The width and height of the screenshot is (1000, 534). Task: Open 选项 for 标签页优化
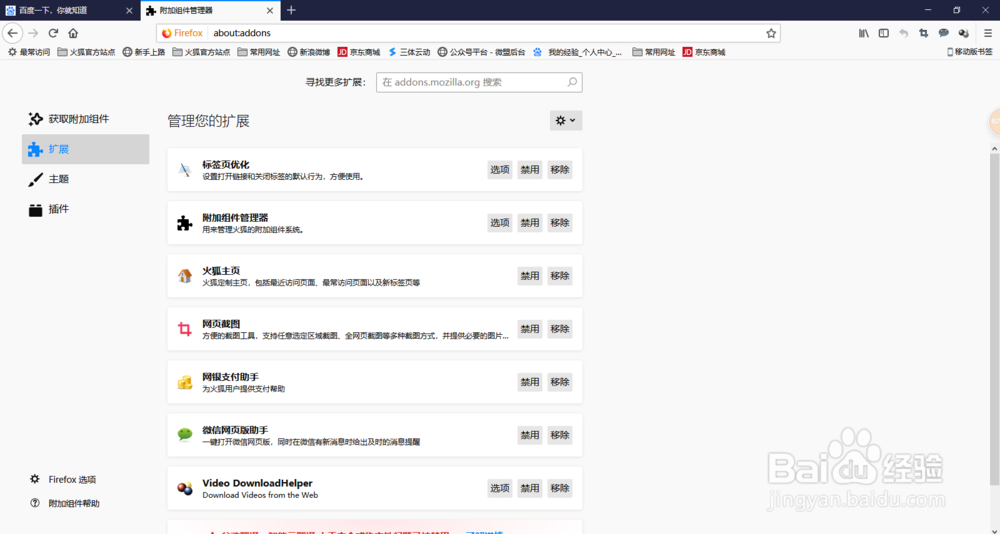(x=500, y=170)
